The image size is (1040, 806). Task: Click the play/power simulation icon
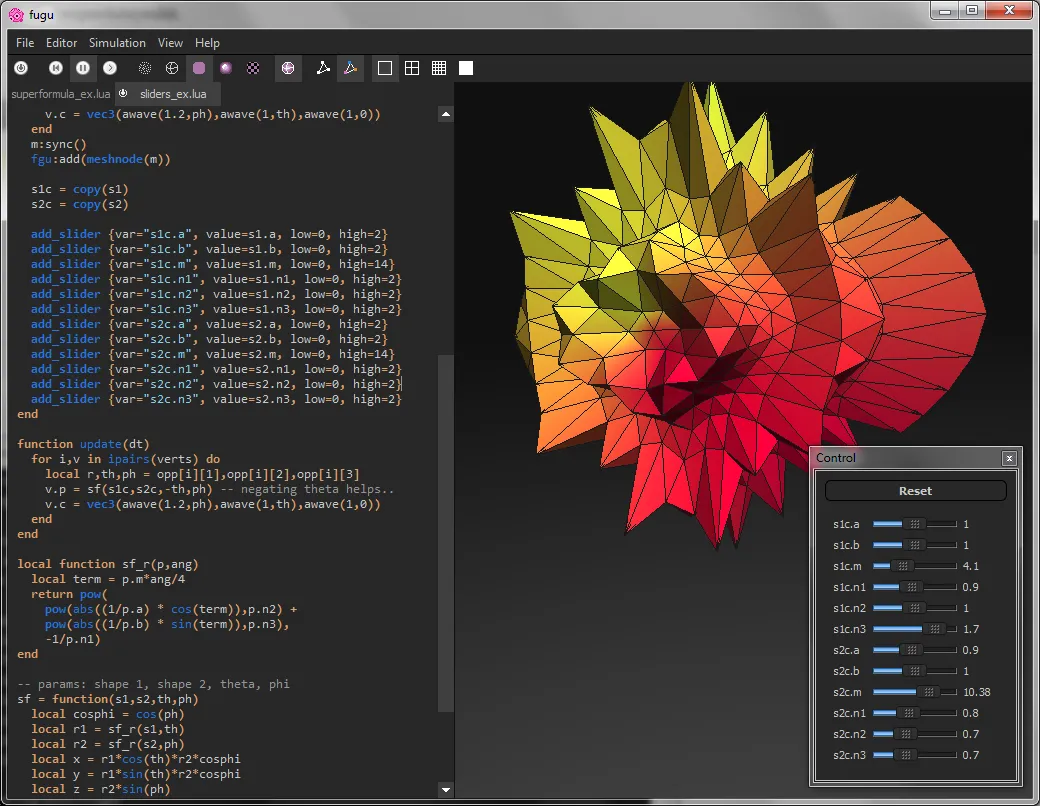tap(21, 67)
